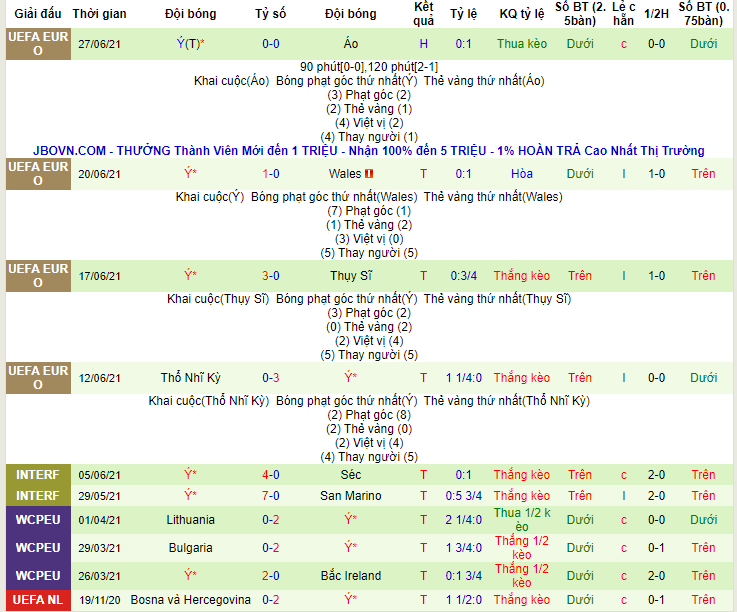
Task: Click the "Thời gian" column header
Action: [100, 15]
